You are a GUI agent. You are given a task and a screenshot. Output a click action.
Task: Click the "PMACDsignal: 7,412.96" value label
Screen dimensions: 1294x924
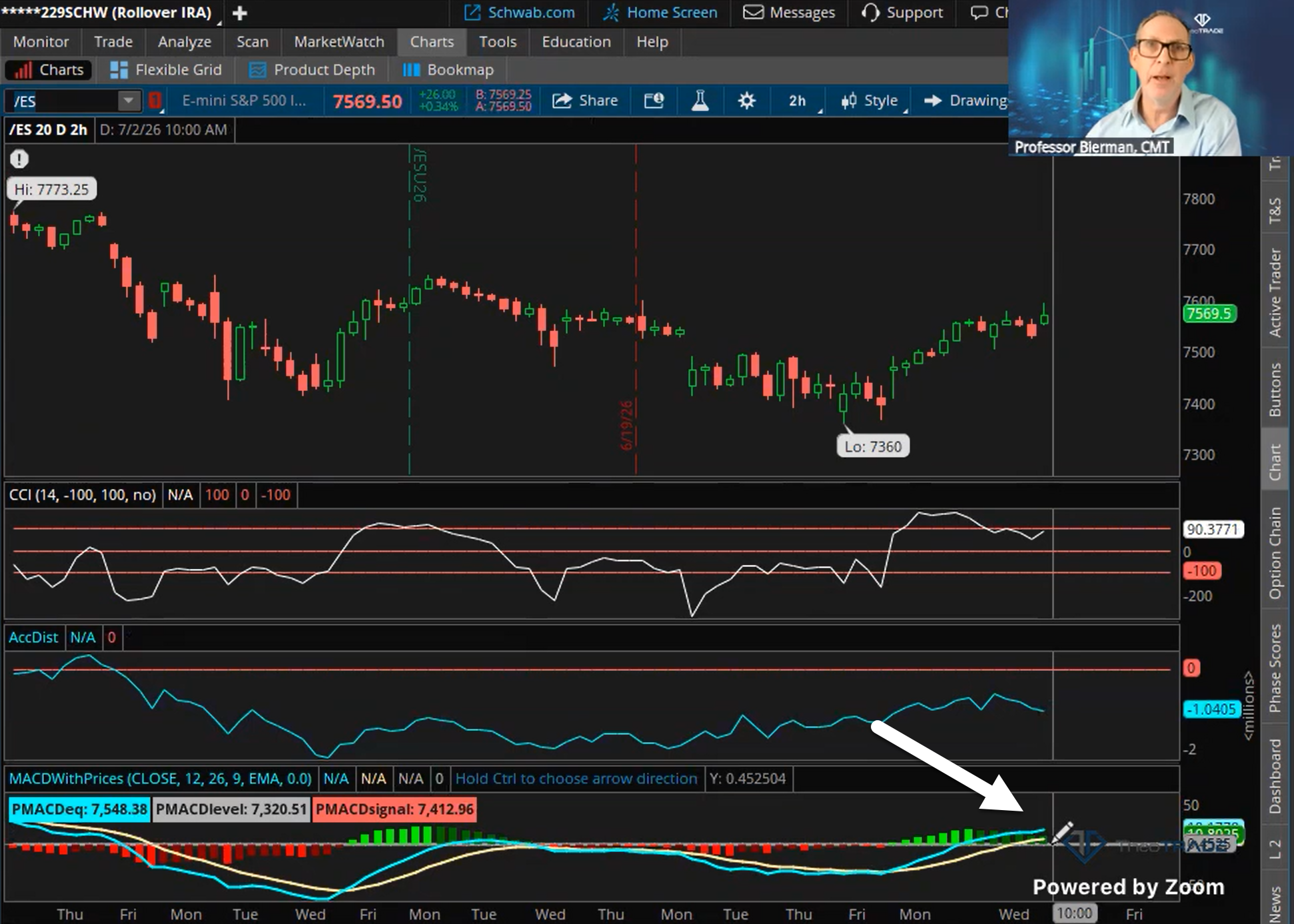click(x=394, y=809)
